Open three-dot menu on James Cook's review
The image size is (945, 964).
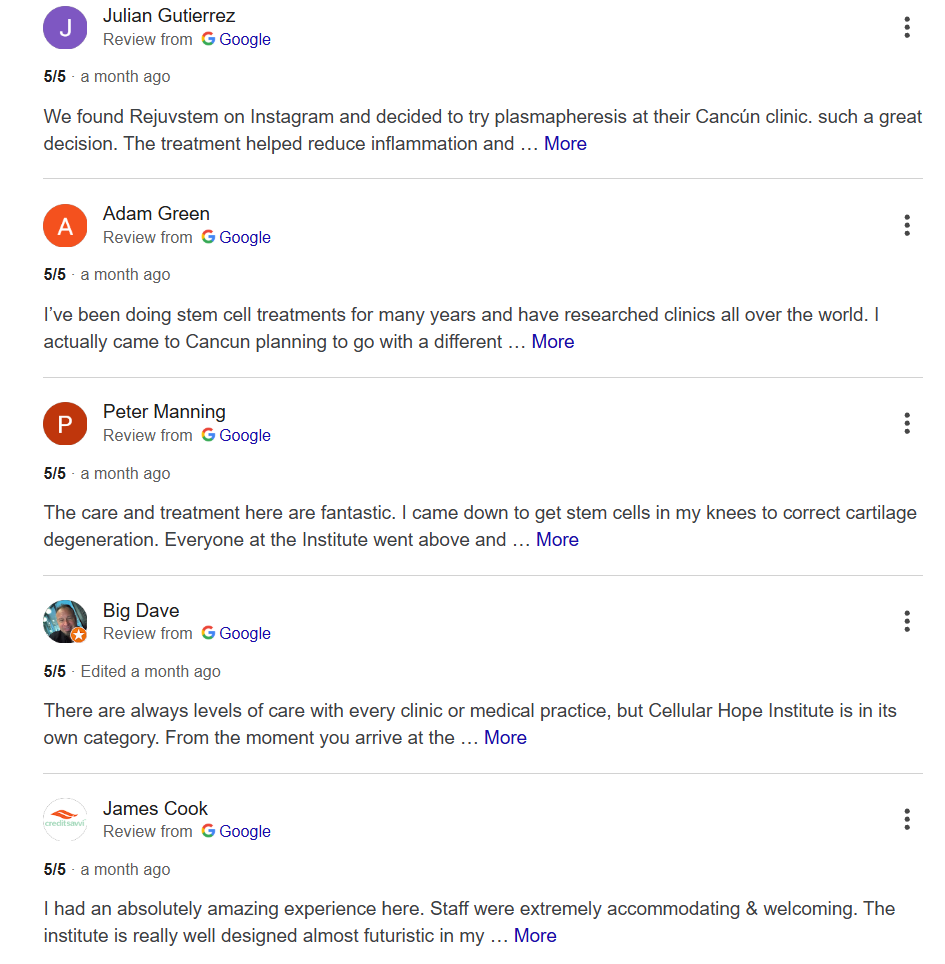(x=907, y=820)
